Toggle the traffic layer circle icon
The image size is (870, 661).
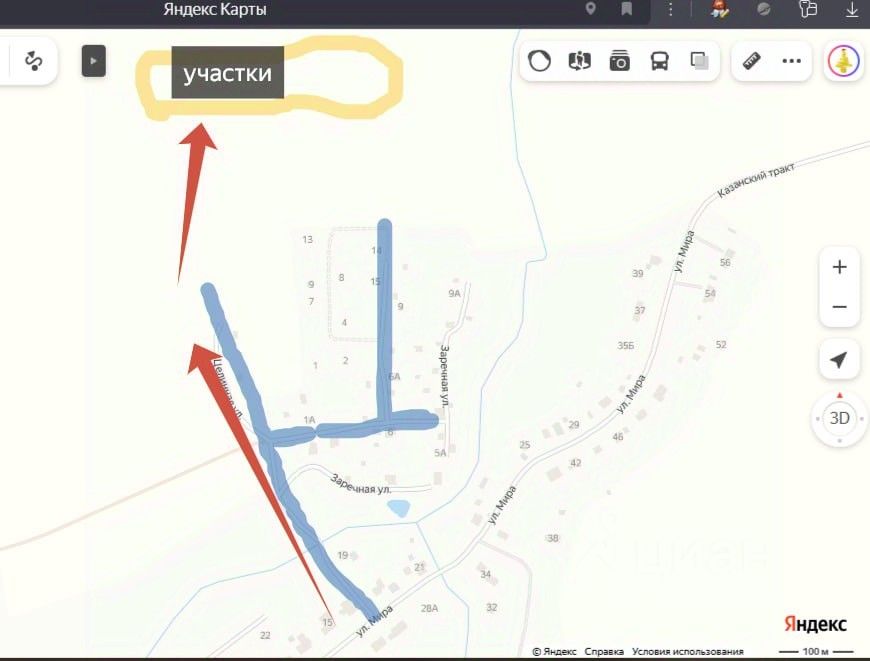tap(539, 60)
